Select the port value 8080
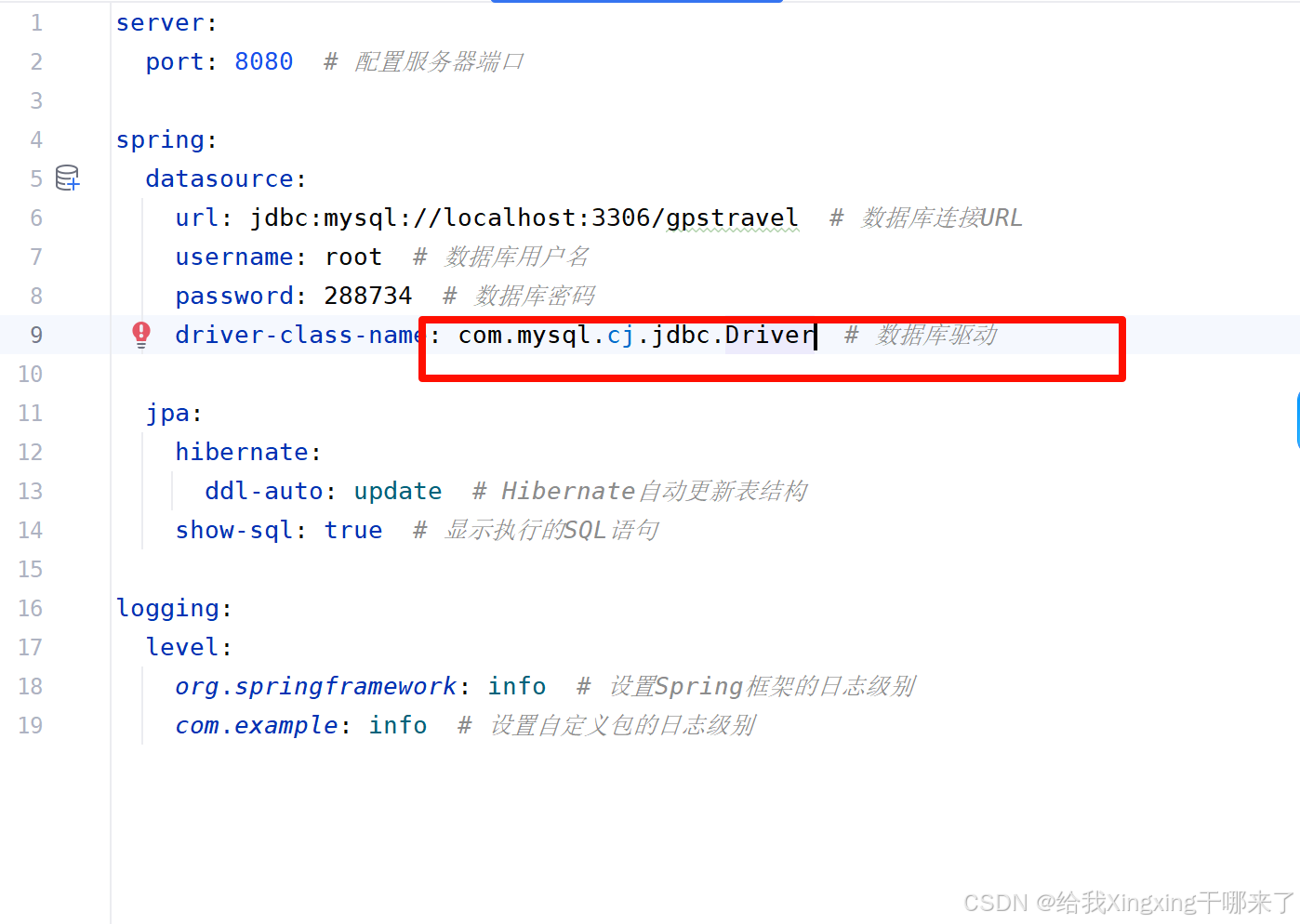This screenshot has width=1300, height=924. 264,61
